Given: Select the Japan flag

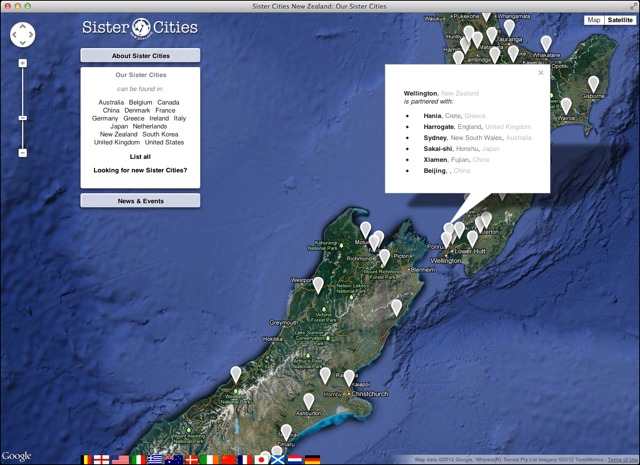Looking at the screenshot, I should click(261, 460).
